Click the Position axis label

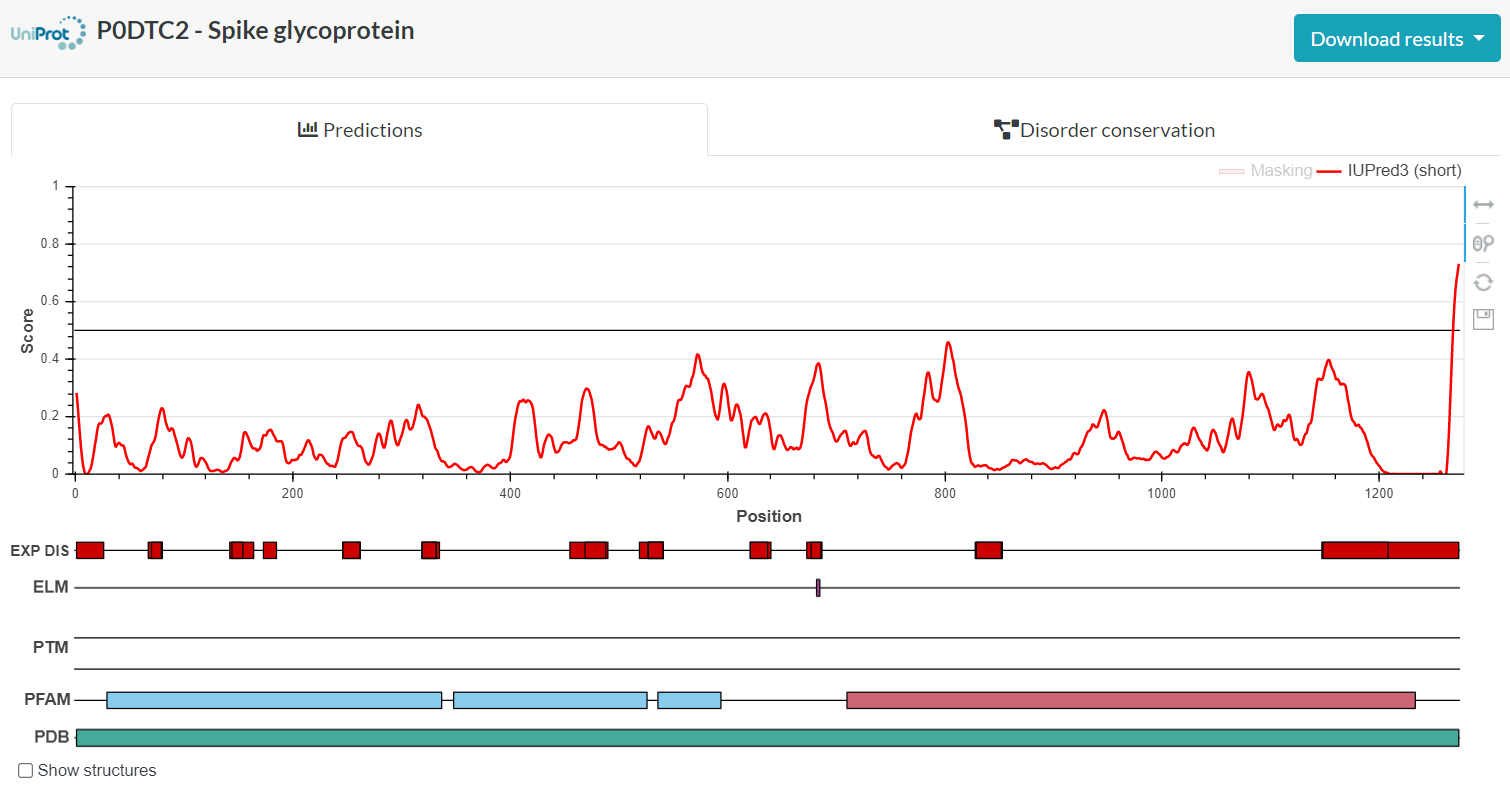click(769, 516)
